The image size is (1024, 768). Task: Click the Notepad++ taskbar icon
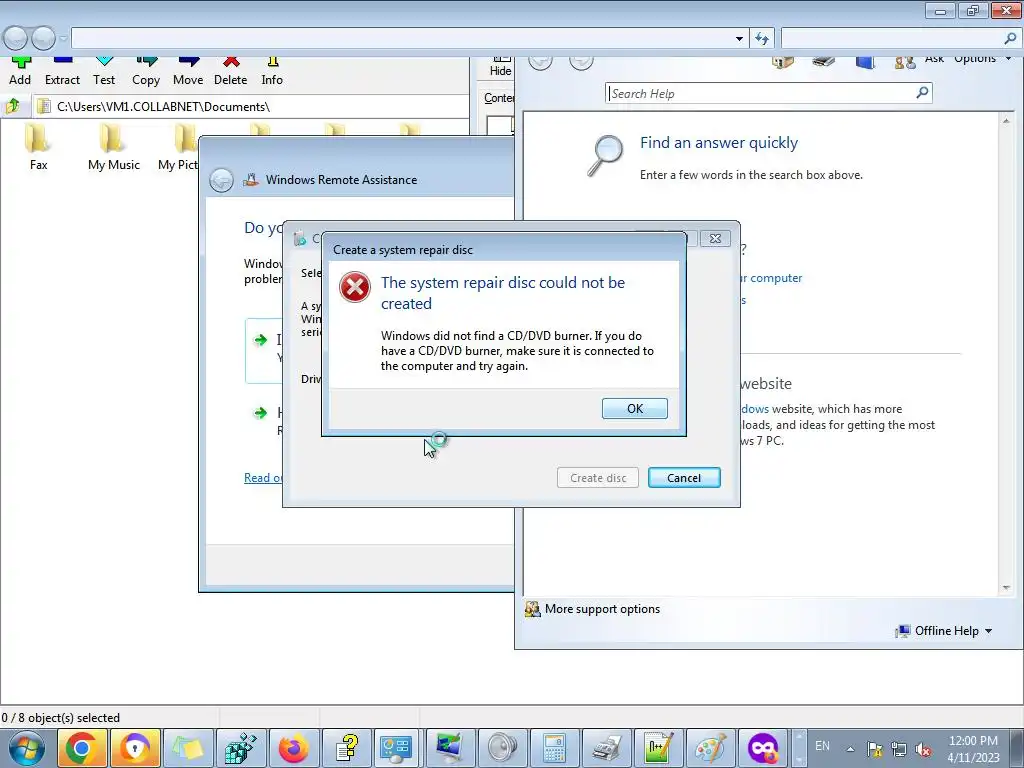(658, 748)
